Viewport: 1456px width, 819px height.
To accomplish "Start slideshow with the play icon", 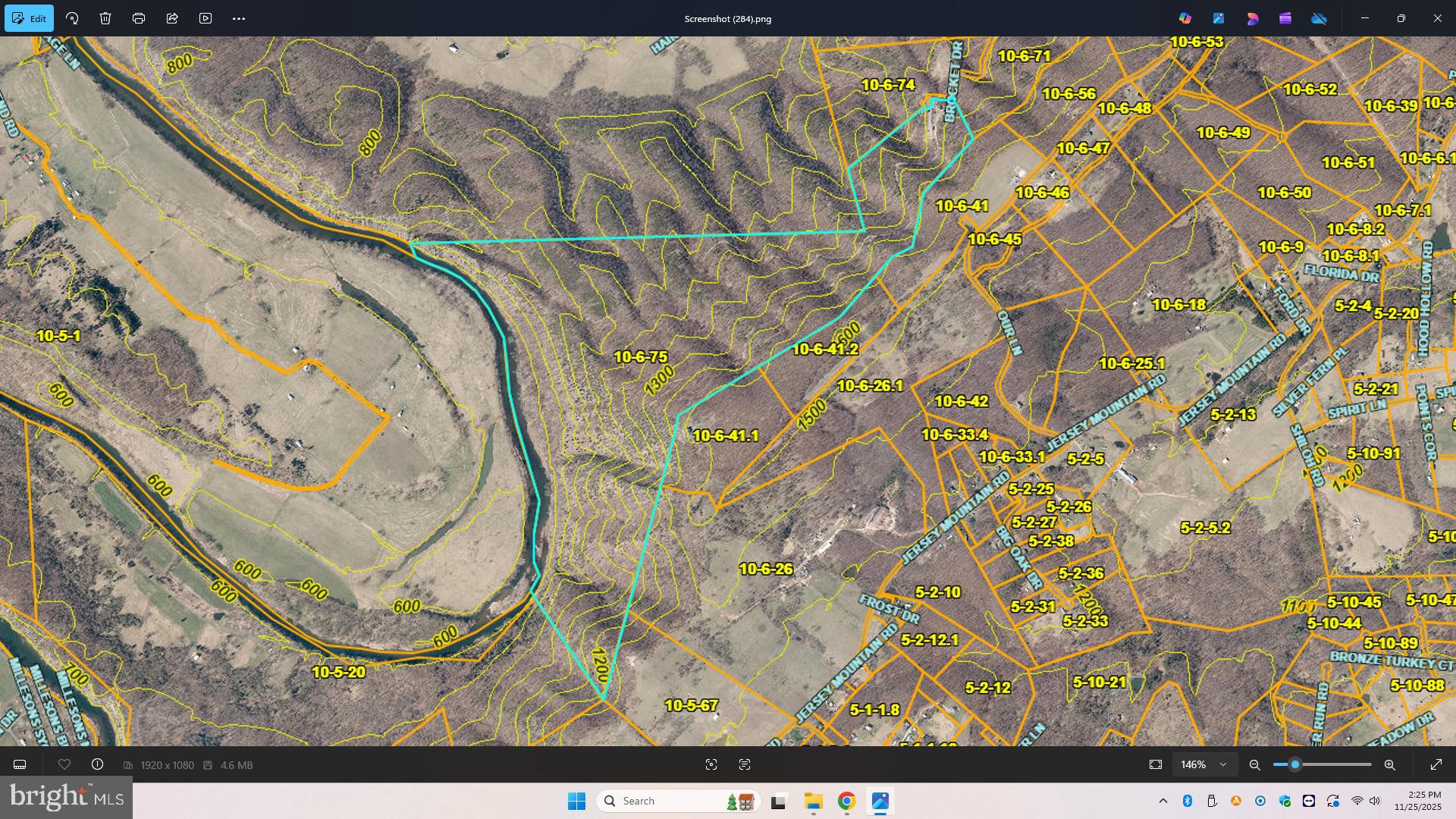I will pos(206,18).
